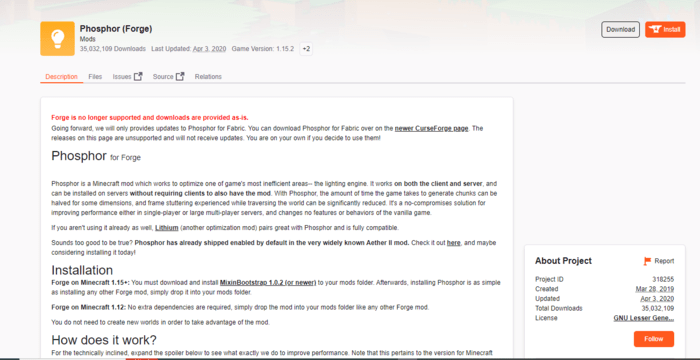
Task: Click the Project ID value 318255
Action: 663,279
